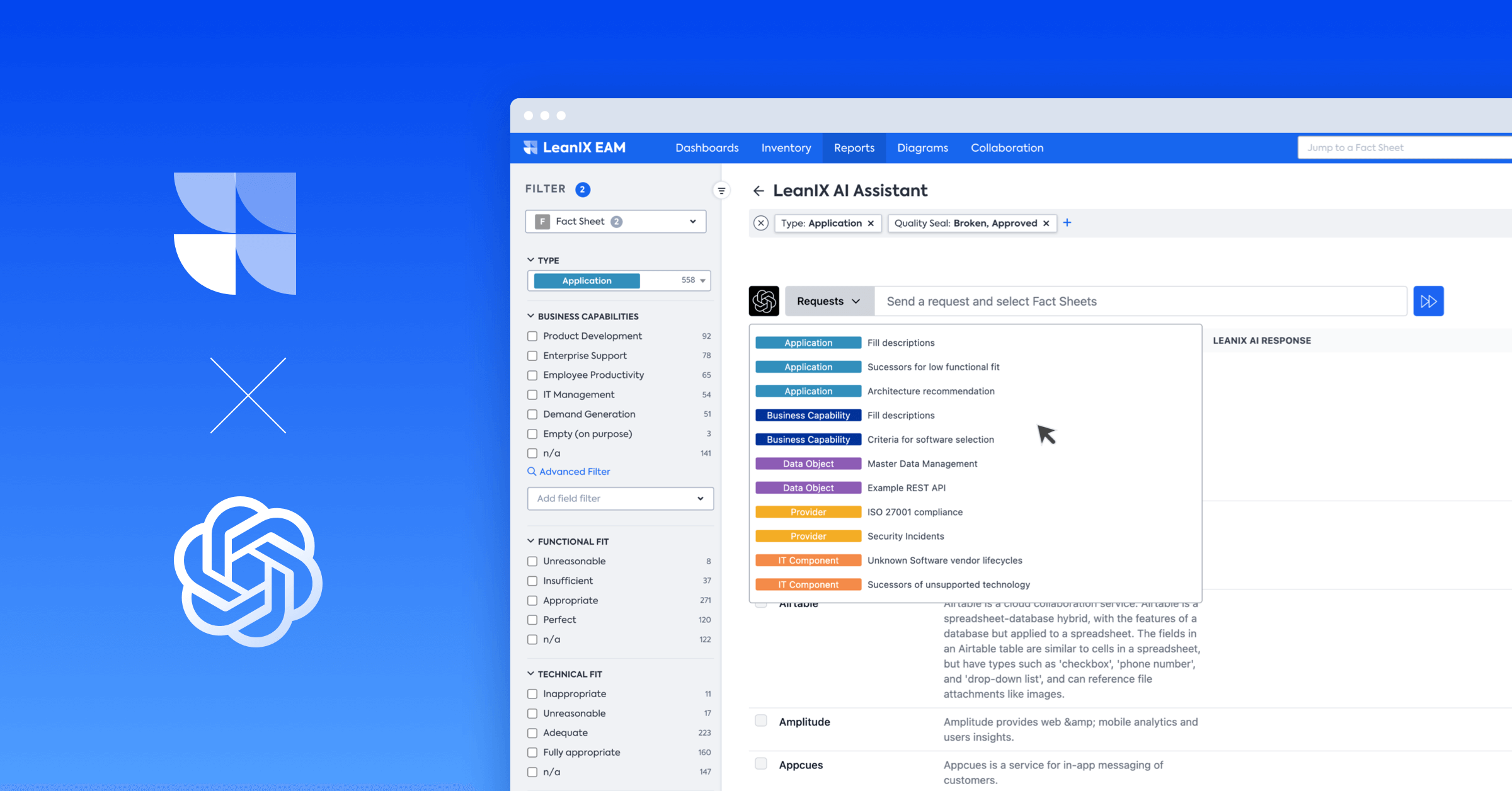1512x791 pixels.
Task: Click the circled X to clear all filters
Action: (x=761, y=223)
